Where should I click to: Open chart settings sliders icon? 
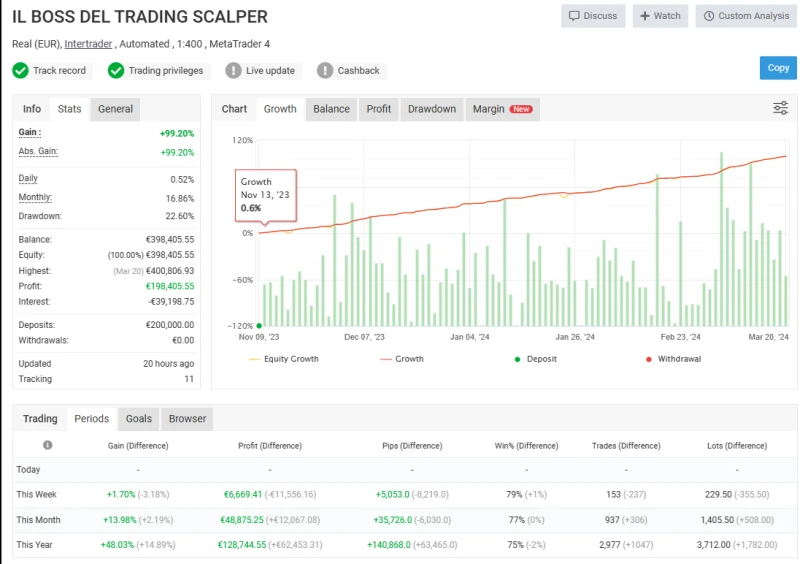point(780,109)
